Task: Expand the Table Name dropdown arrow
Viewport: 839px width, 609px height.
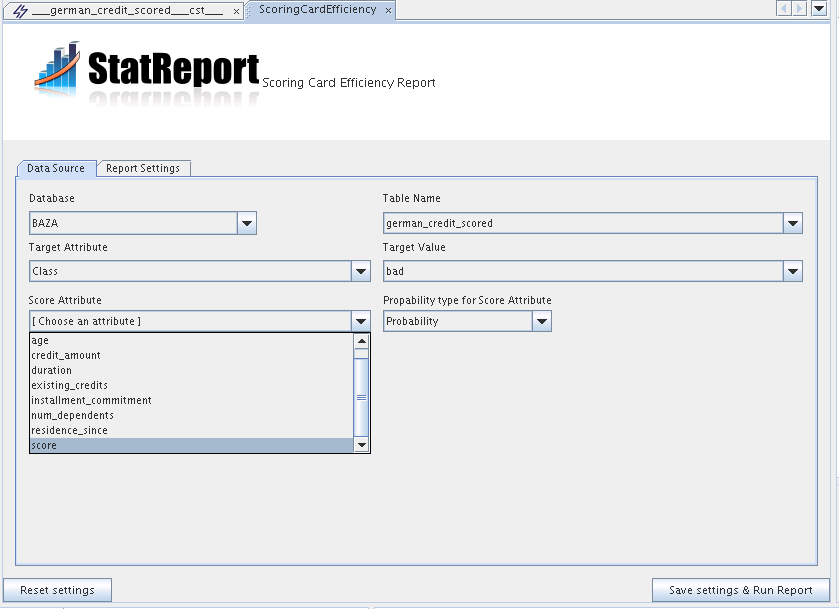Action: click(x=792, y=223)
